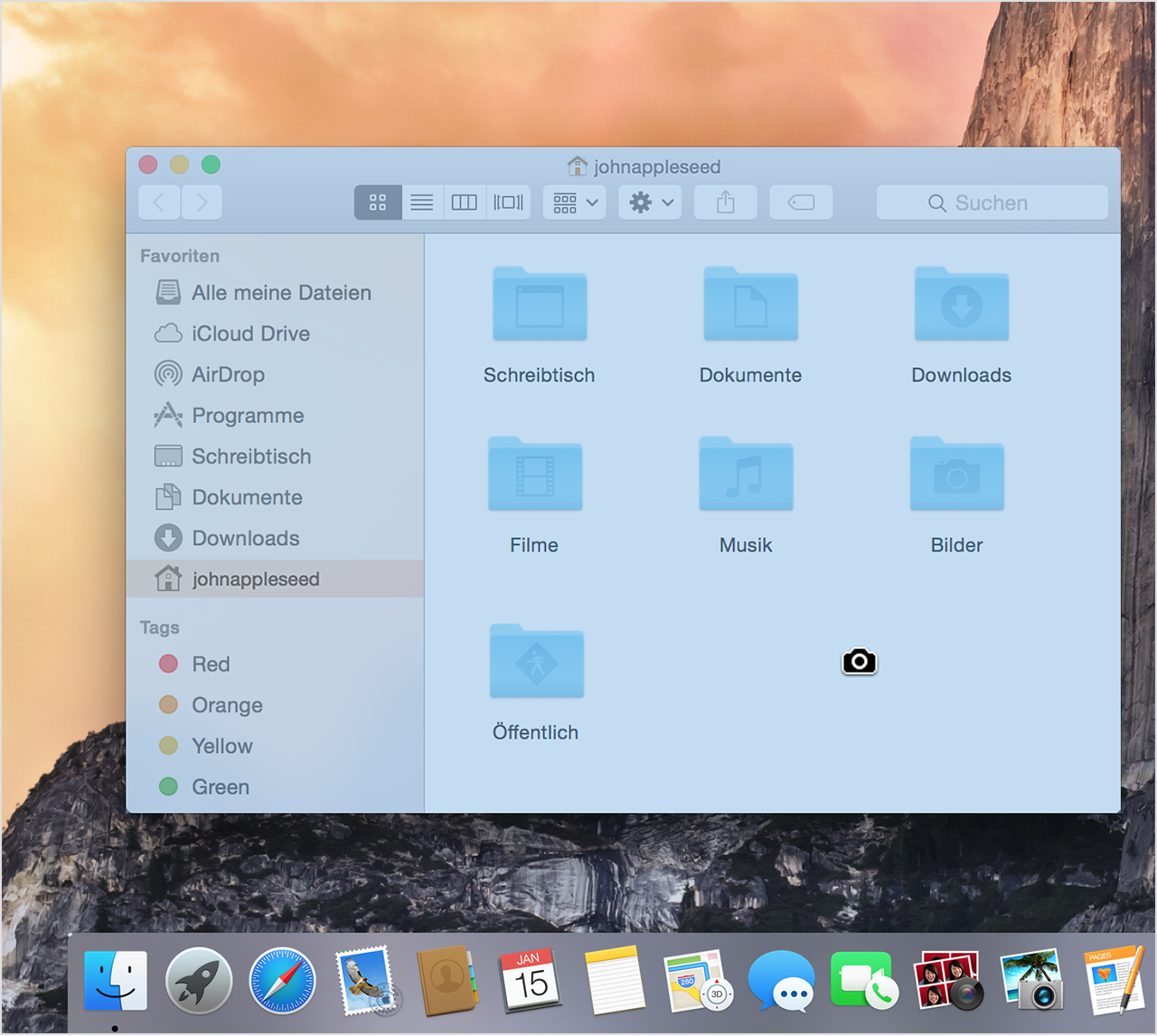Click the Tags toolbar icon
This screenshot has width=1157, height=1036.
(x=801, y=202)
